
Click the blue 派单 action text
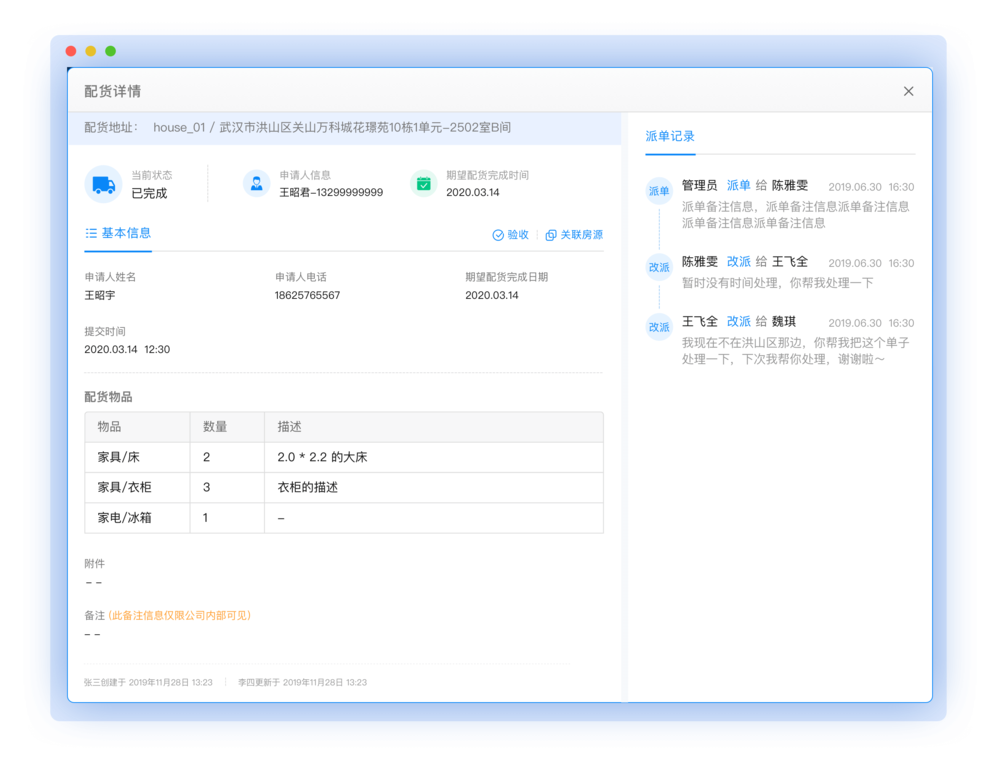pyautogui.click(x=739, y=186)
